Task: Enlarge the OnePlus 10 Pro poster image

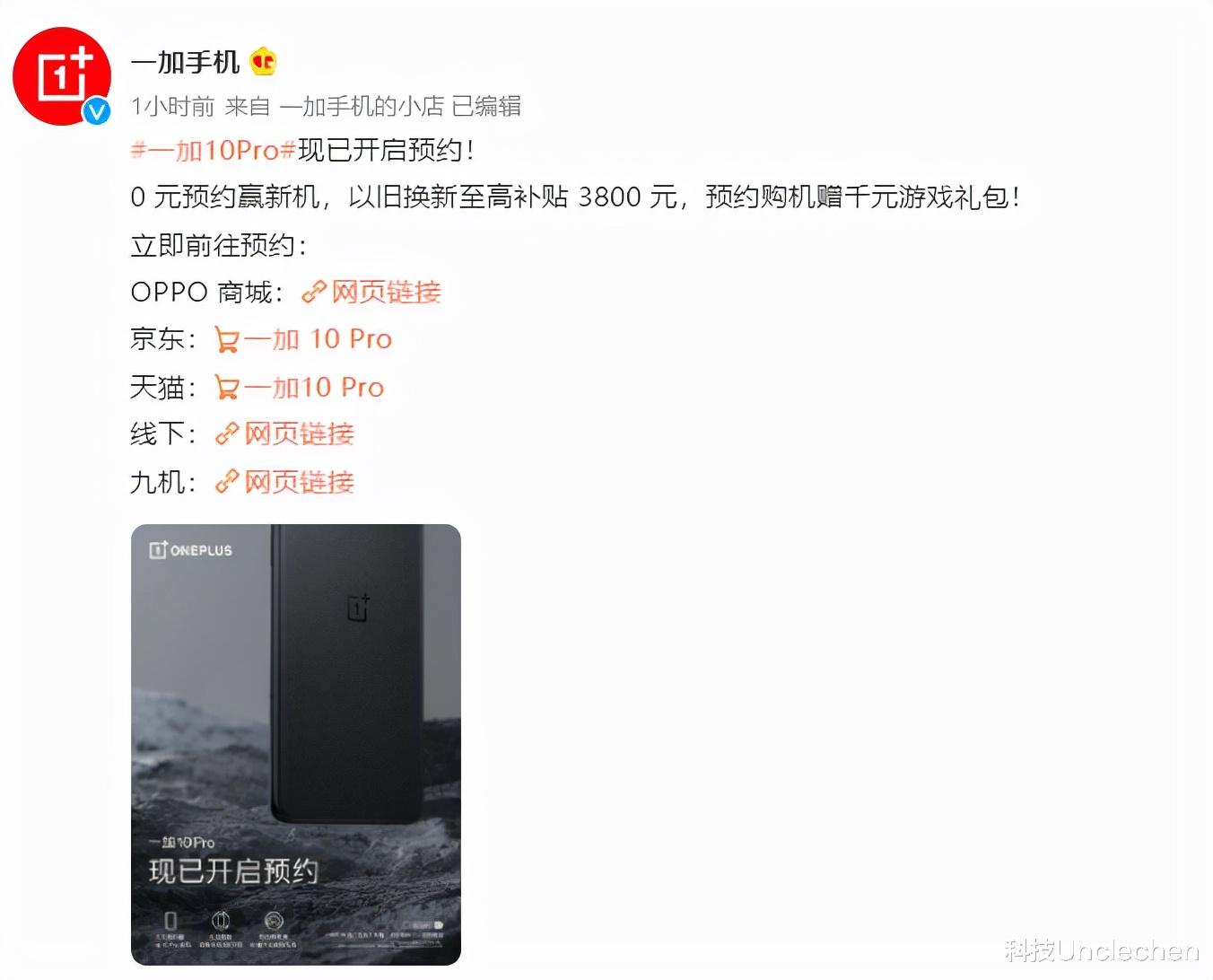Action: (x=296, y=745)
